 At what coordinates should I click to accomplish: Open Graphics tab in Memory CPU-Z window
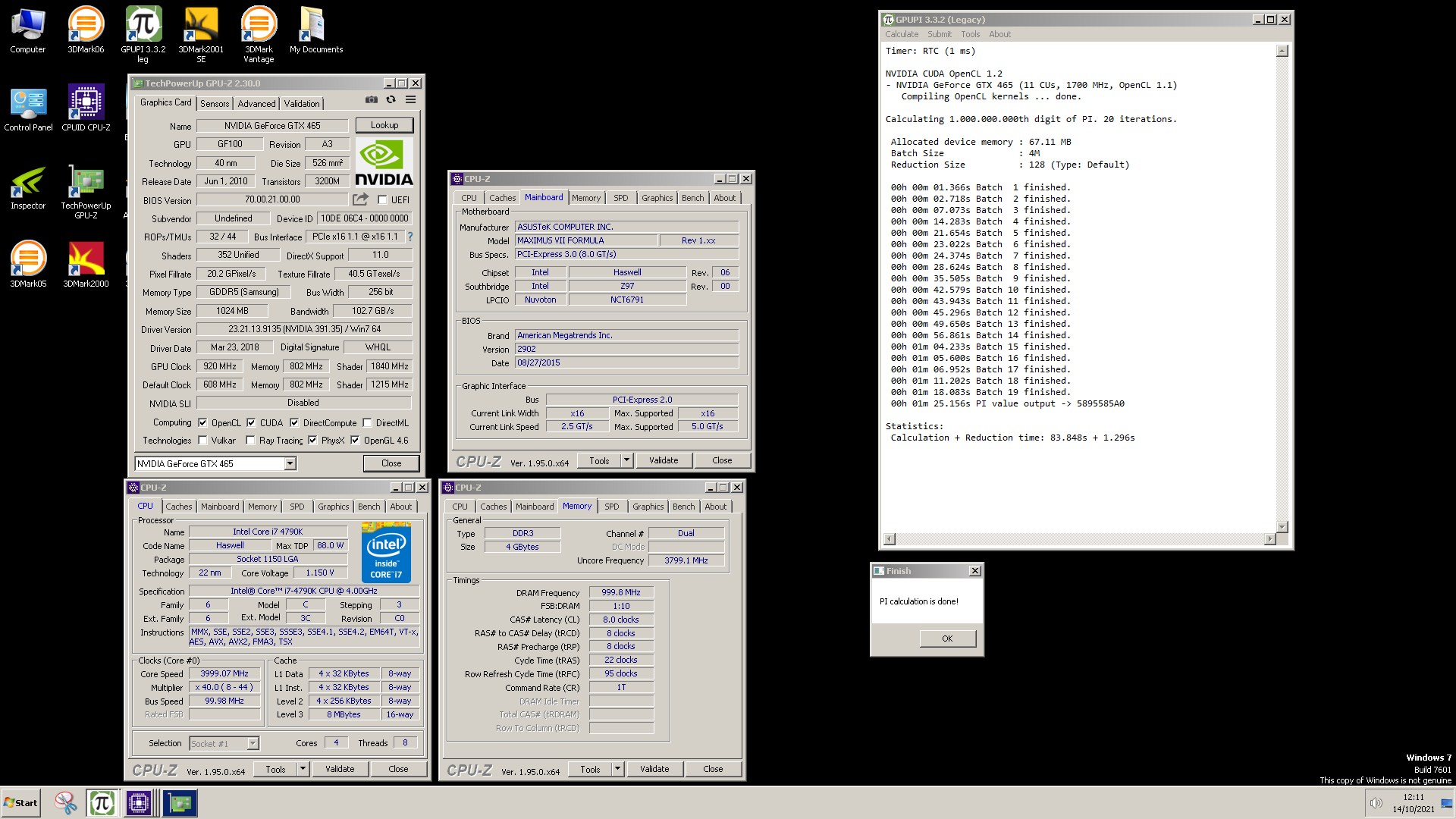coord(648,507)
